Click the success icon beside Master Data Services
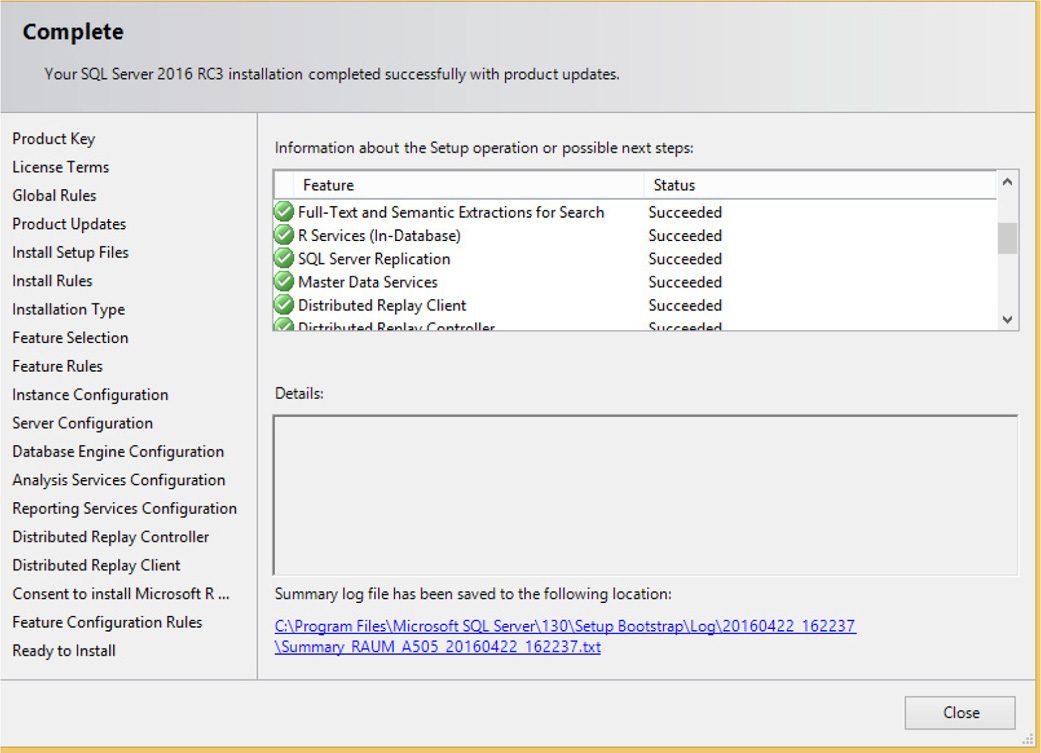The width and height of the screenshot is (1041, 753). pos(283,282)
